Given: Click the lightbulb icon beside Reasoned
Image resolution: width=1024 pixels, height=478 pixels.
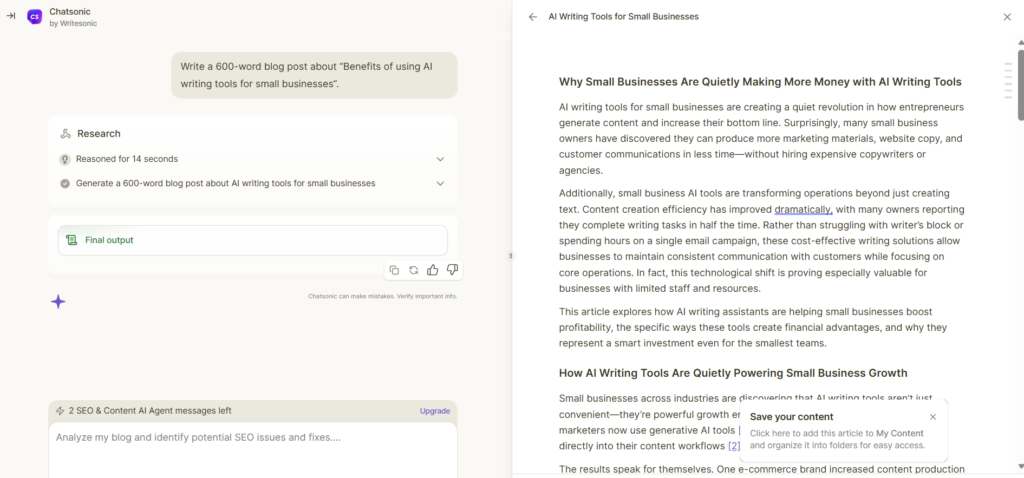Looking at the screenshot, I should [65, 159].
